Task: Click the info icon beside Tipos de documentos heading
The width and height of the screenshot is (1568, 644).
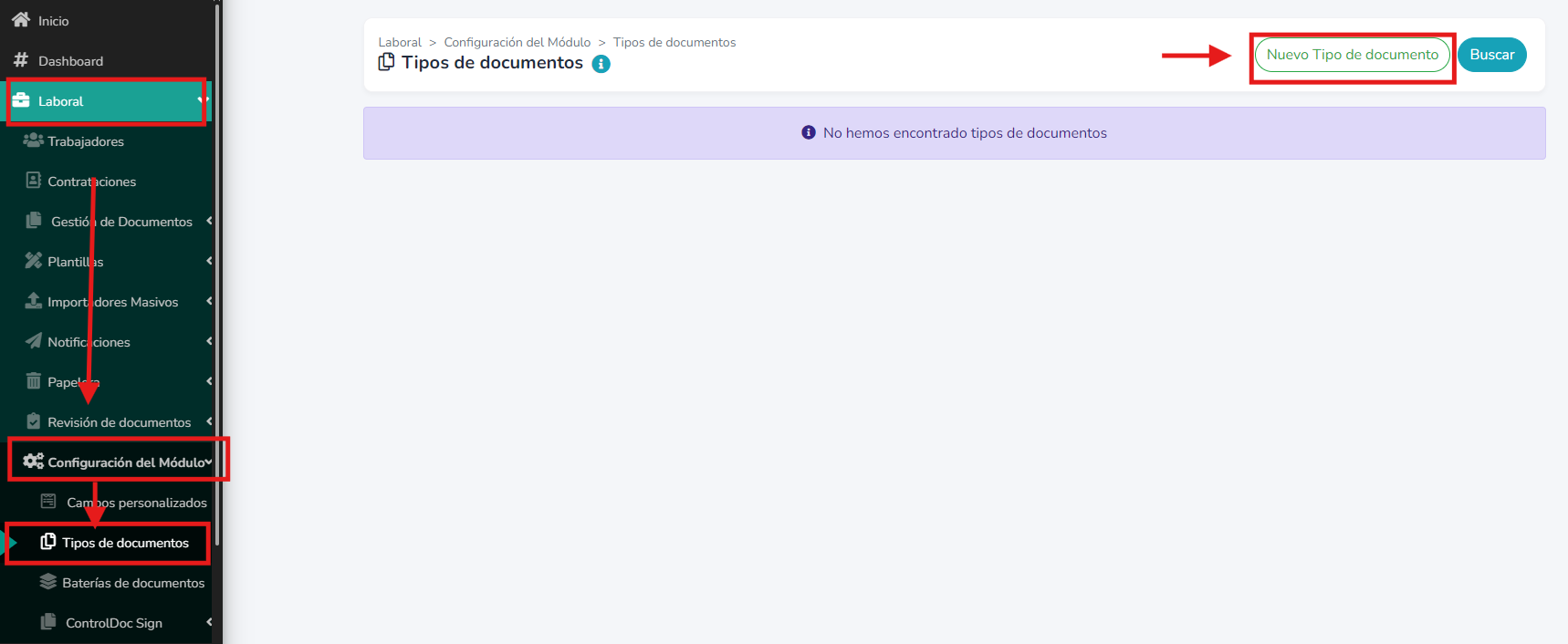Action: click(x=601, y=64)
